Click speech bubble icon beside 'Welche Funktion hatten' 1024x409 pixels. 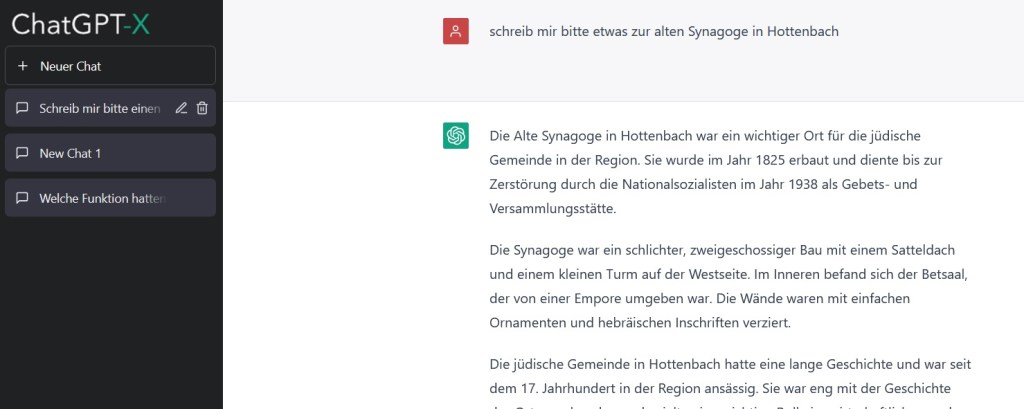23,198
